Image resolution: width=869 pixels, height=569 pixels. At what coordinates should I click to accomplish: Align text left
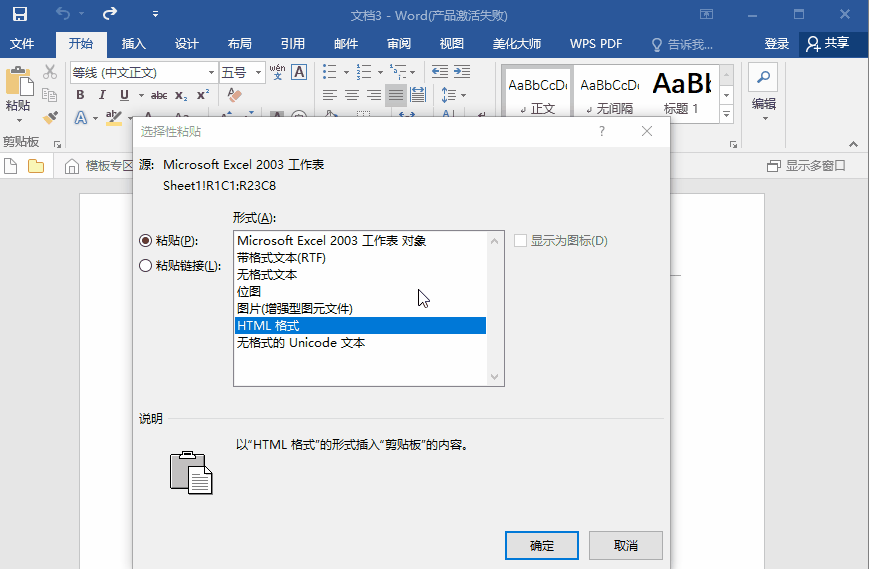point(330,95)
